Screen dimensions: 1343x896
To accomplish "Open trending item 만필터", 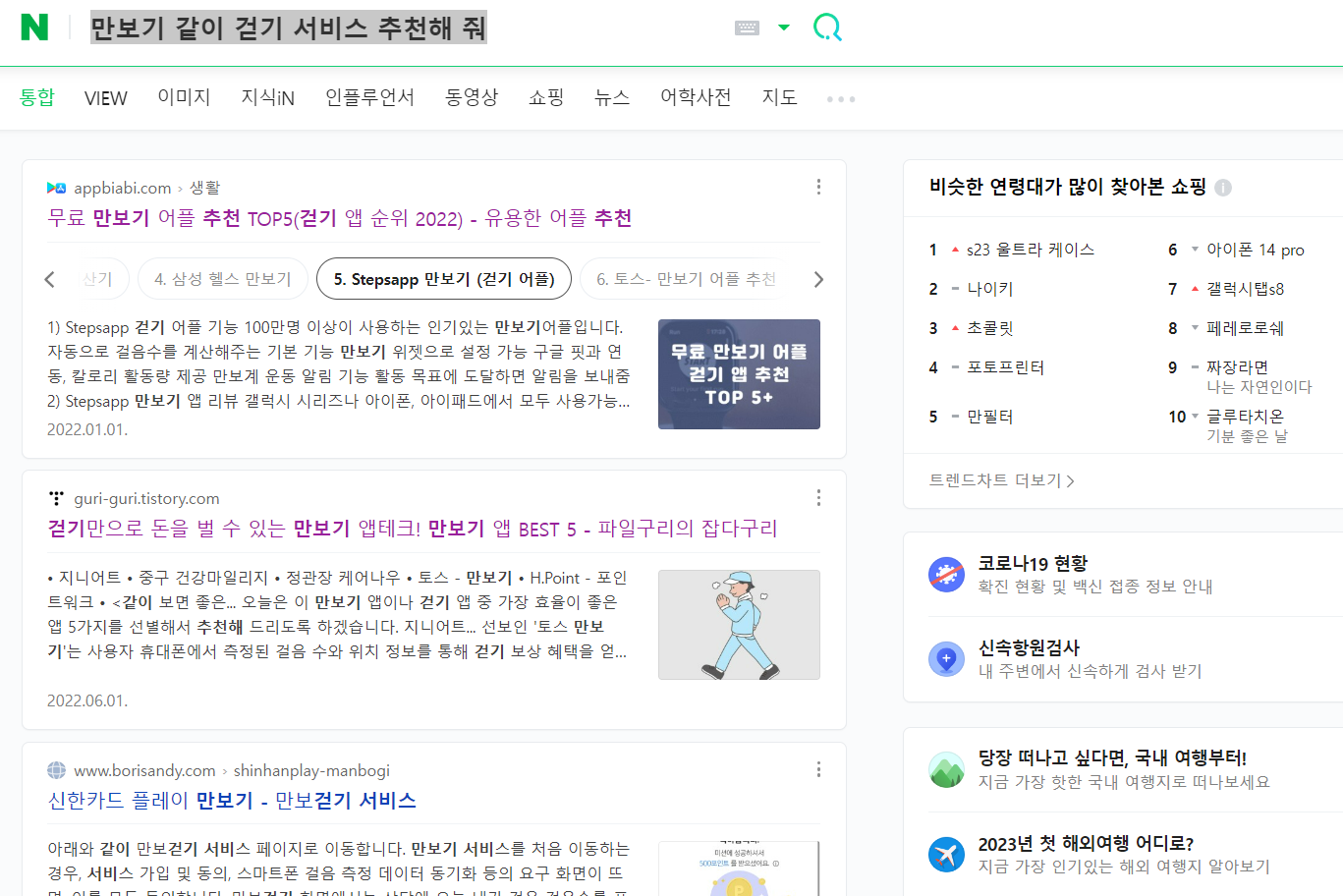I will point(990,417).
